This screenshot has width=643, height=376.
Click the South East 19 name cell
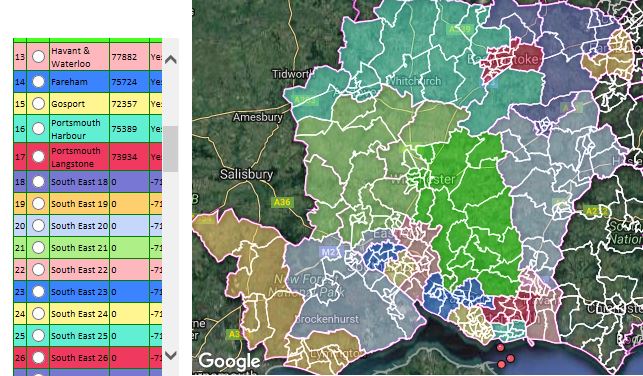80,204
